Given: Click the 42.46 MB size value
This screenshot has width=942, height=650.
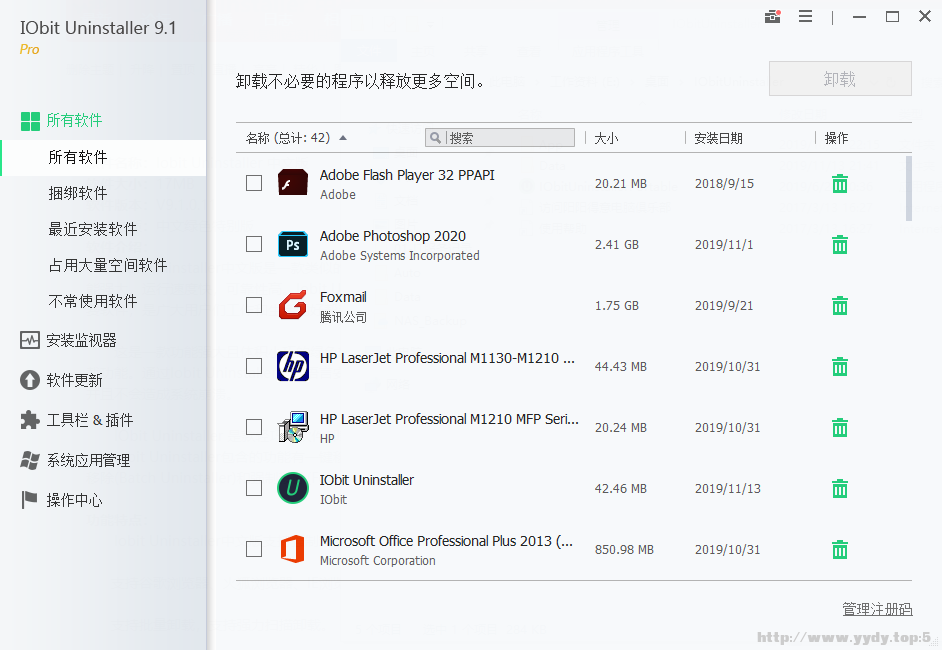Looking at the screenshot, I should 621,488.
